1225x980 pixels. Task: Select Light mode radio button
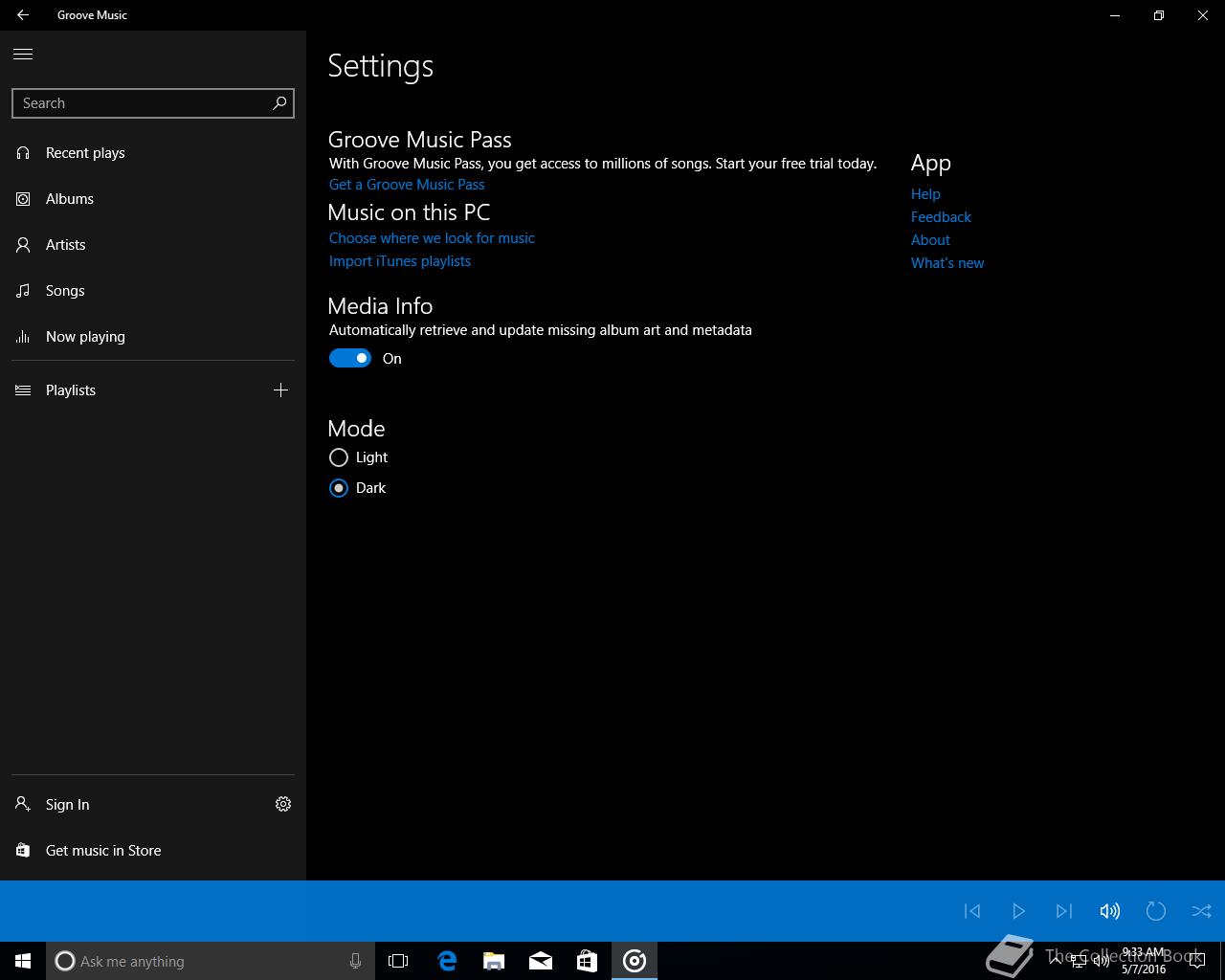point(339,457)
